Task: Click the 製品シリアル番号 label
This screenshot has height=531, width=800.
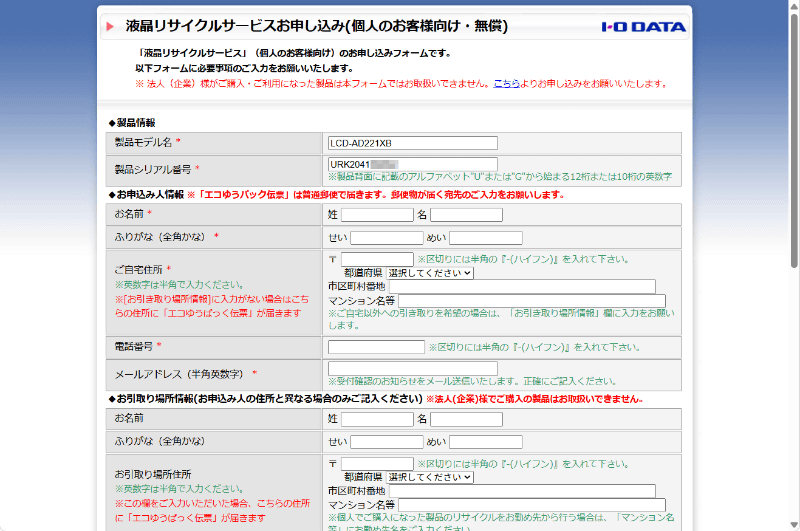Action: [153, 169]
